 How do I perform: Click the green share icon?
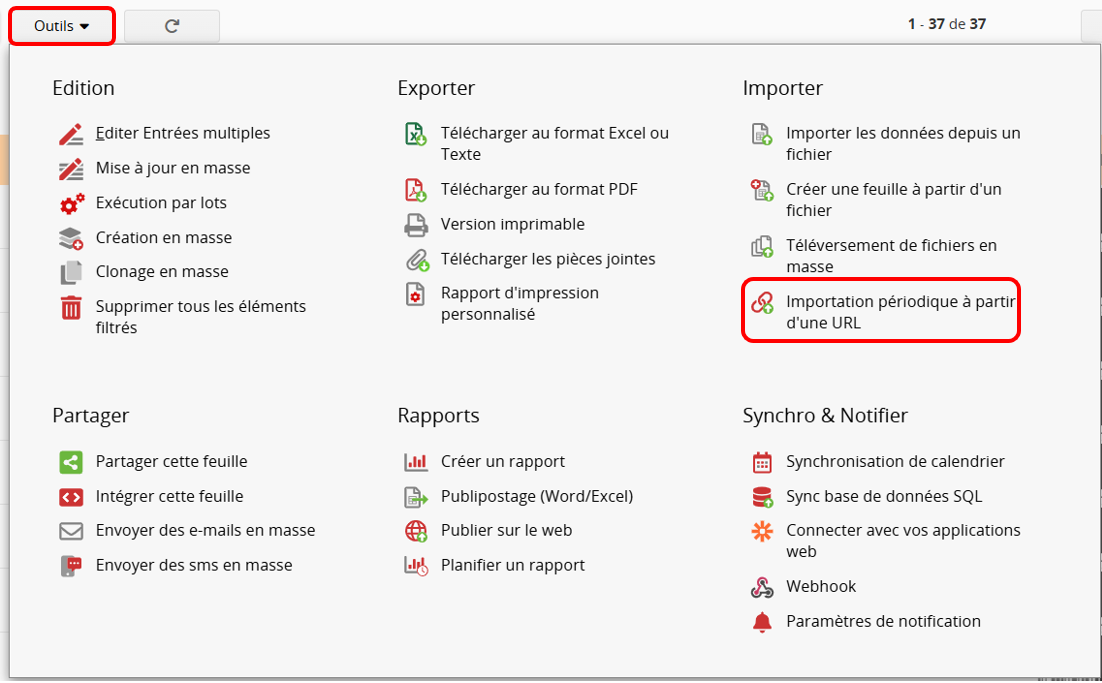coord(71,462)
